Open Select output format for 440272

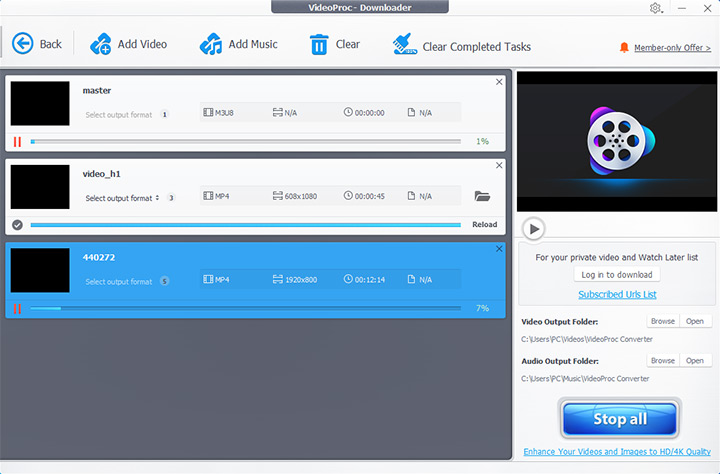pyautogui.click(x=118, y=282)
